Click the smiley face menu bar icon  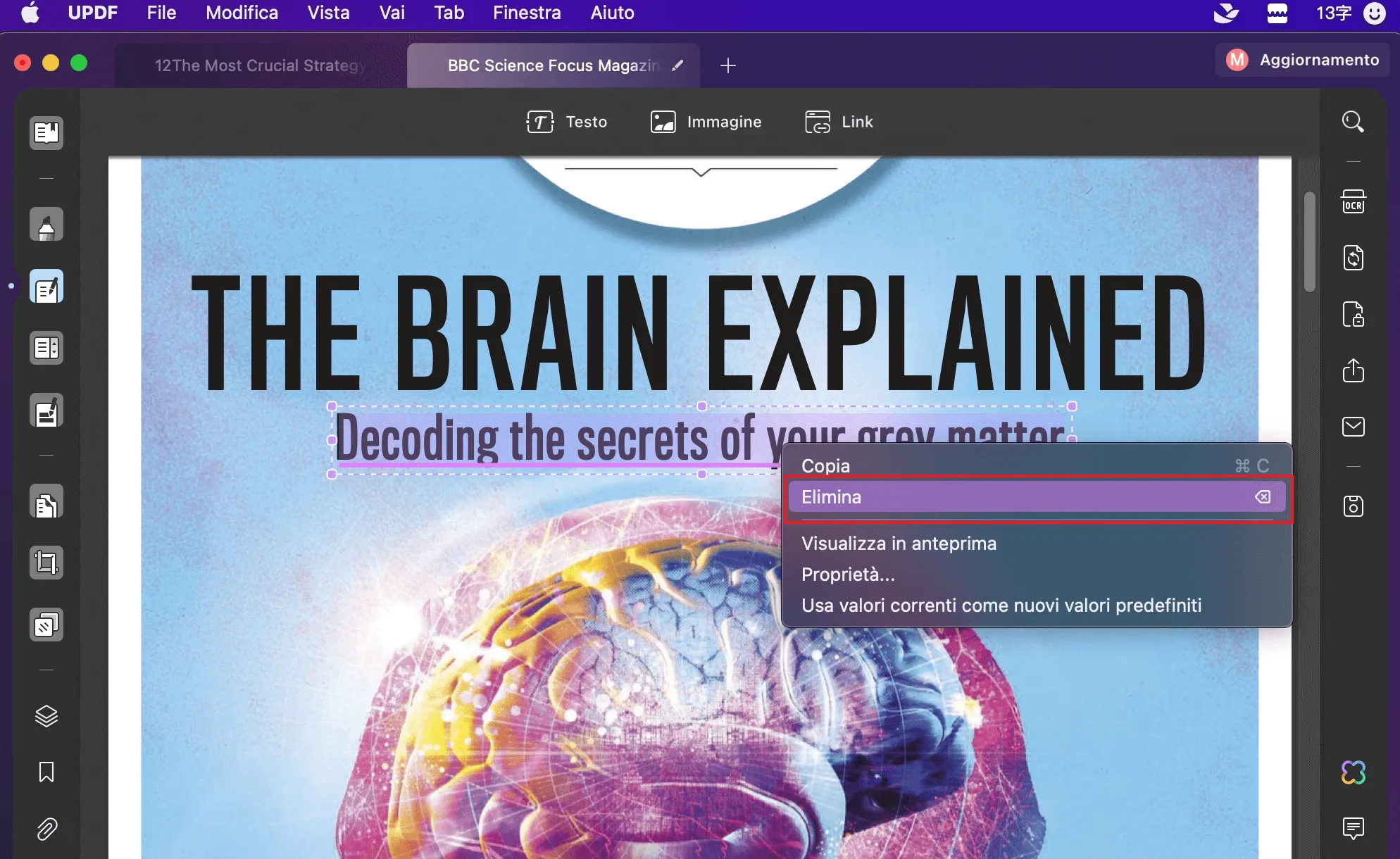pyautogui.click(x=1375, y=13)
